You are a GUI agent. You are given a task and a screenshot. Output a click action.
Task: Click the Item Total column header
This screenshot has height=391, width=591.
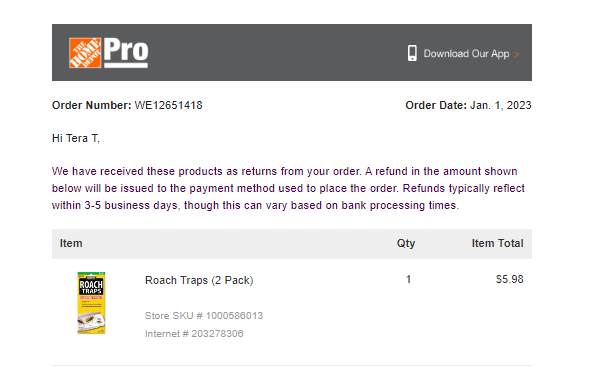498,243
